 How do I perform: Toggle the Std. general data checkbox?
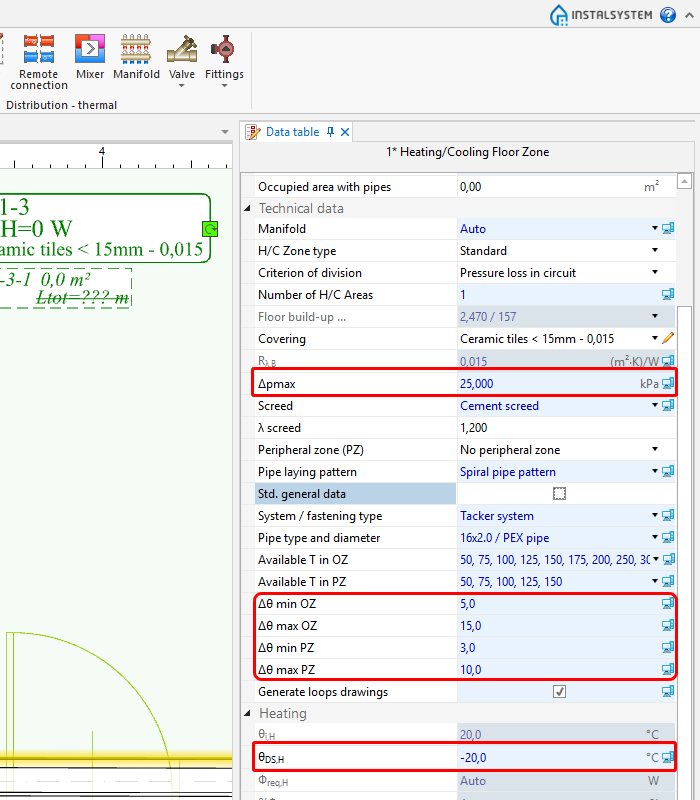[559, 494]
